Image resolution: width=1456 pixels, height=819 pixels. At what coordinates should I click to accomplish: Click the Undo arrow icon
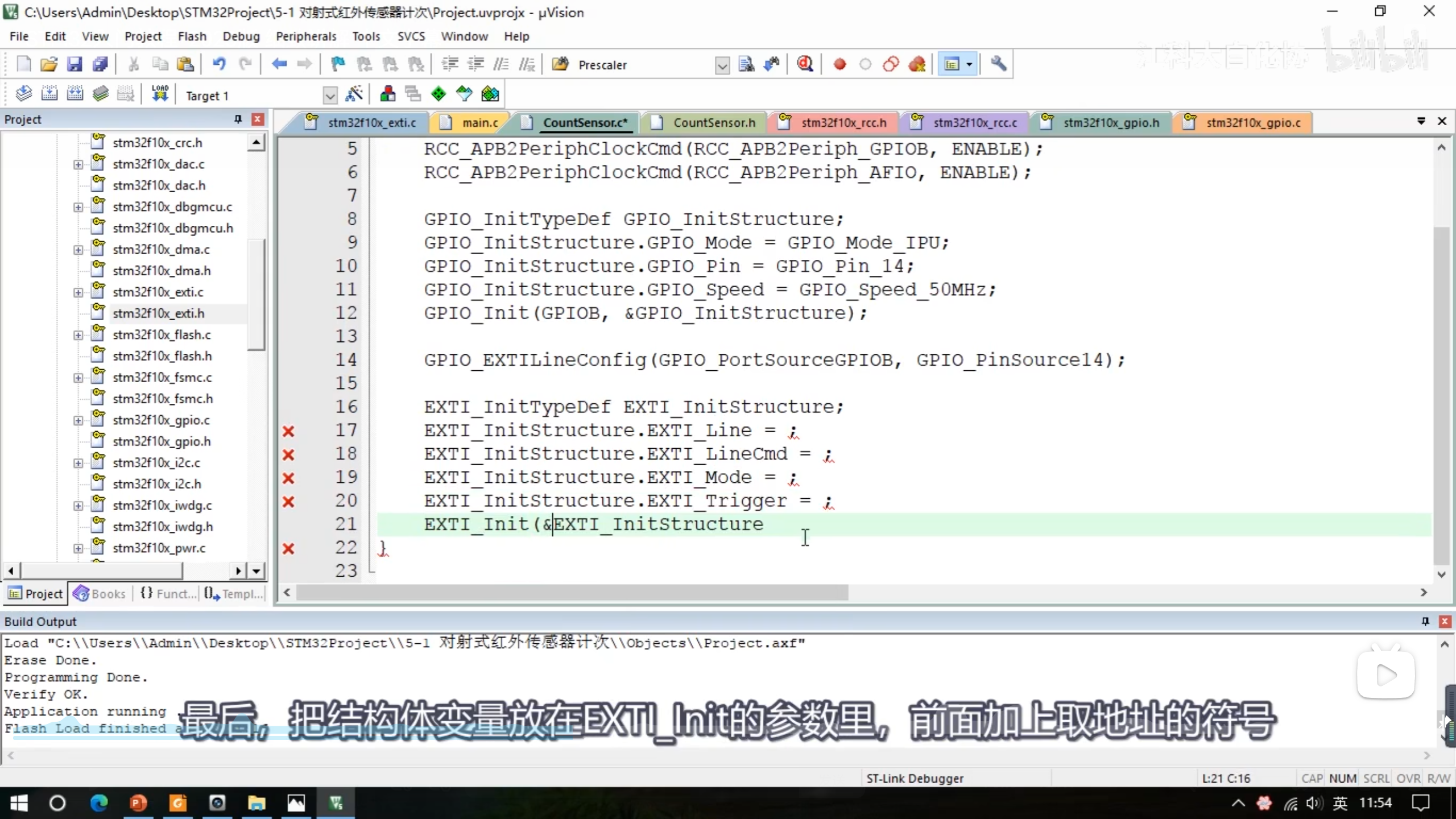point(219,64)
